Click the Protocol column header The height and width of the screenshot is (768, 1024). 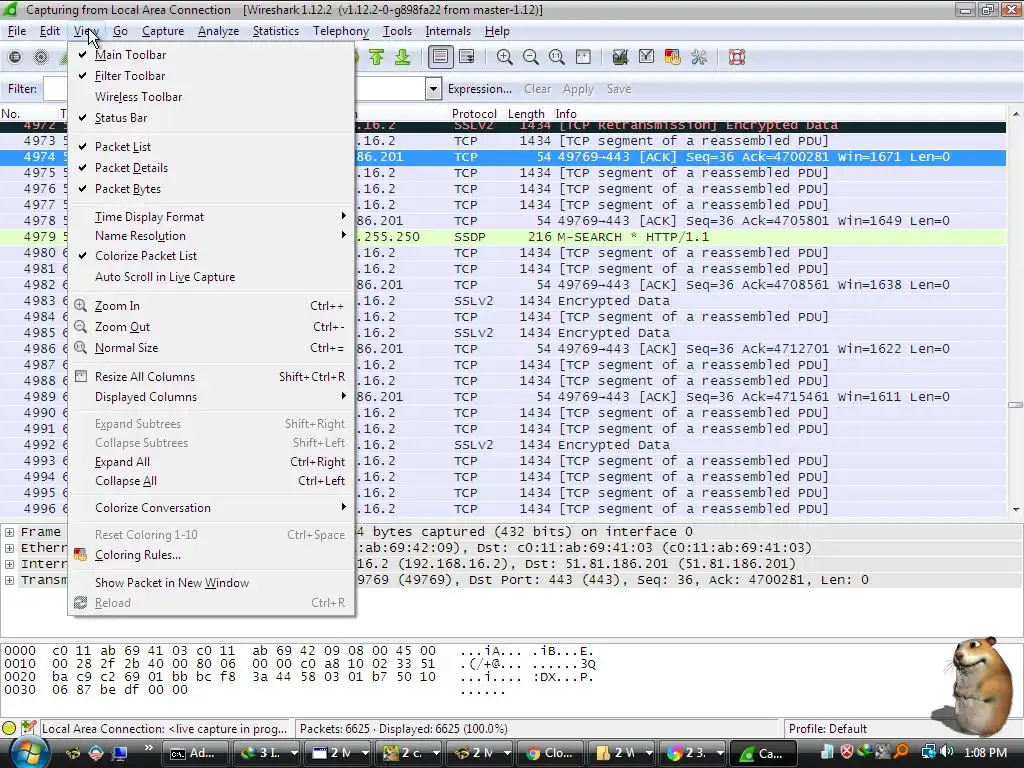(474, 114)
